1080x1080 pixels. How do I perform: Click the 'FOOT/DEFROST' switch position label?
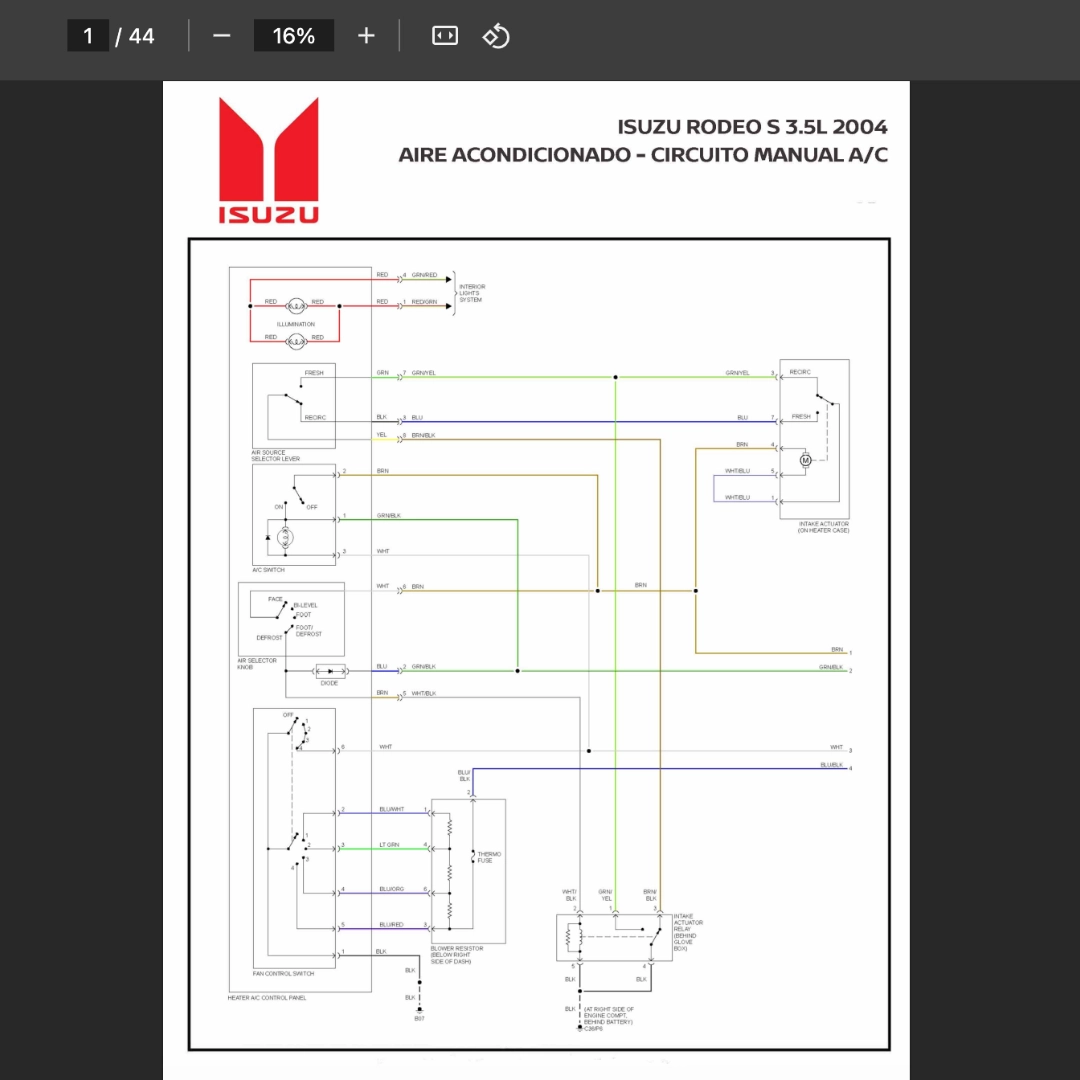click(x=309, y=631)
